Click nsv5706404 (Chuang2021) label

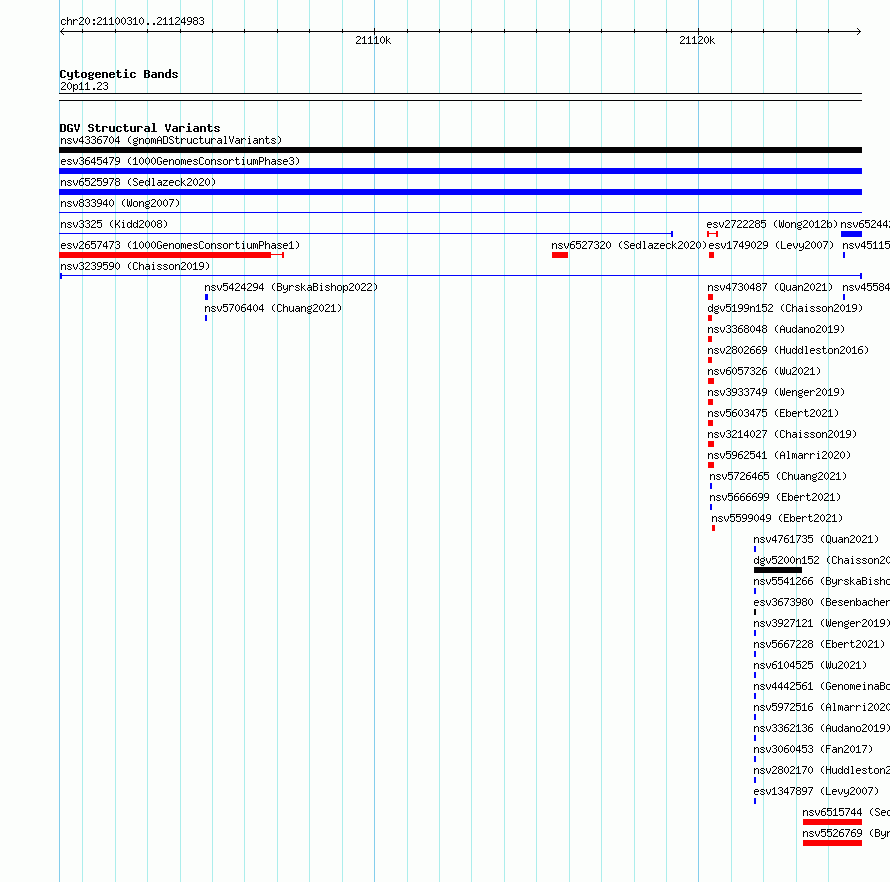click(273, 308)
